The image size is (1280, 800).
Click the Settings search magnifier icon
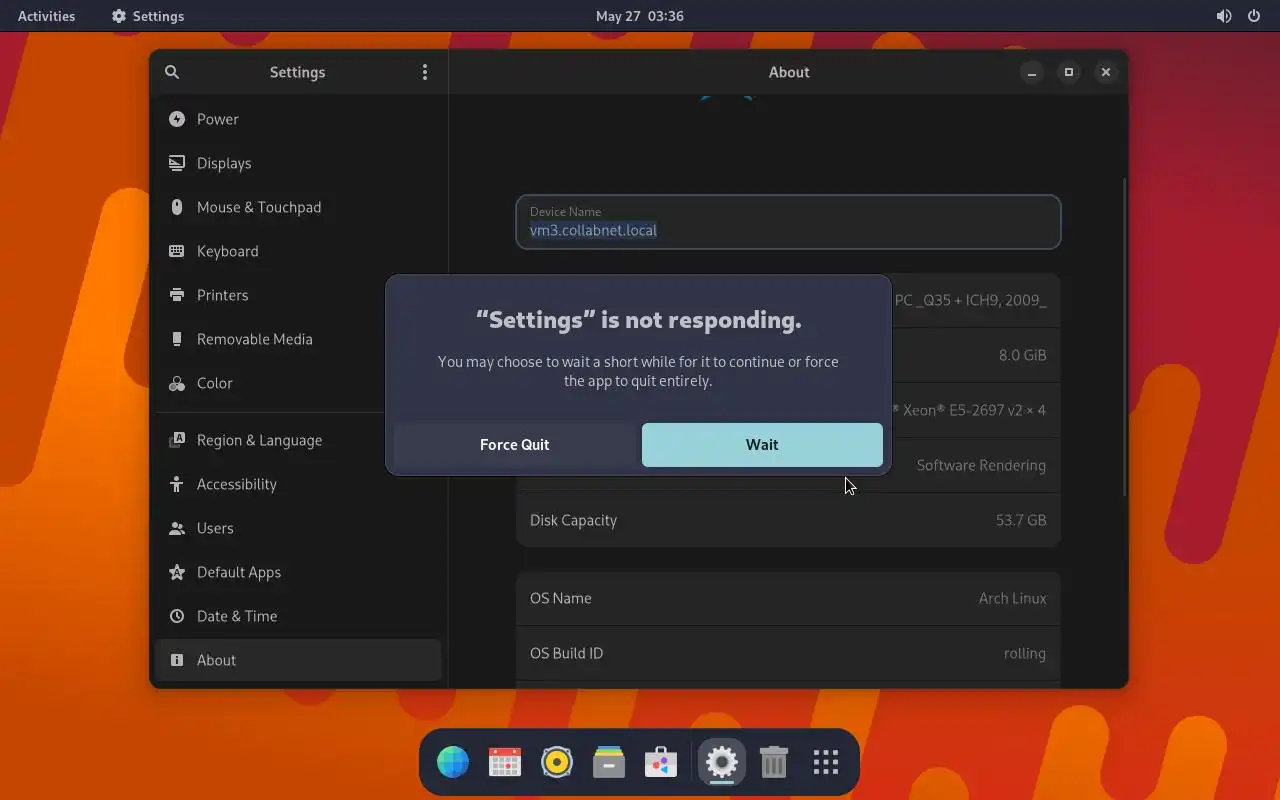[x=172, y=72]
